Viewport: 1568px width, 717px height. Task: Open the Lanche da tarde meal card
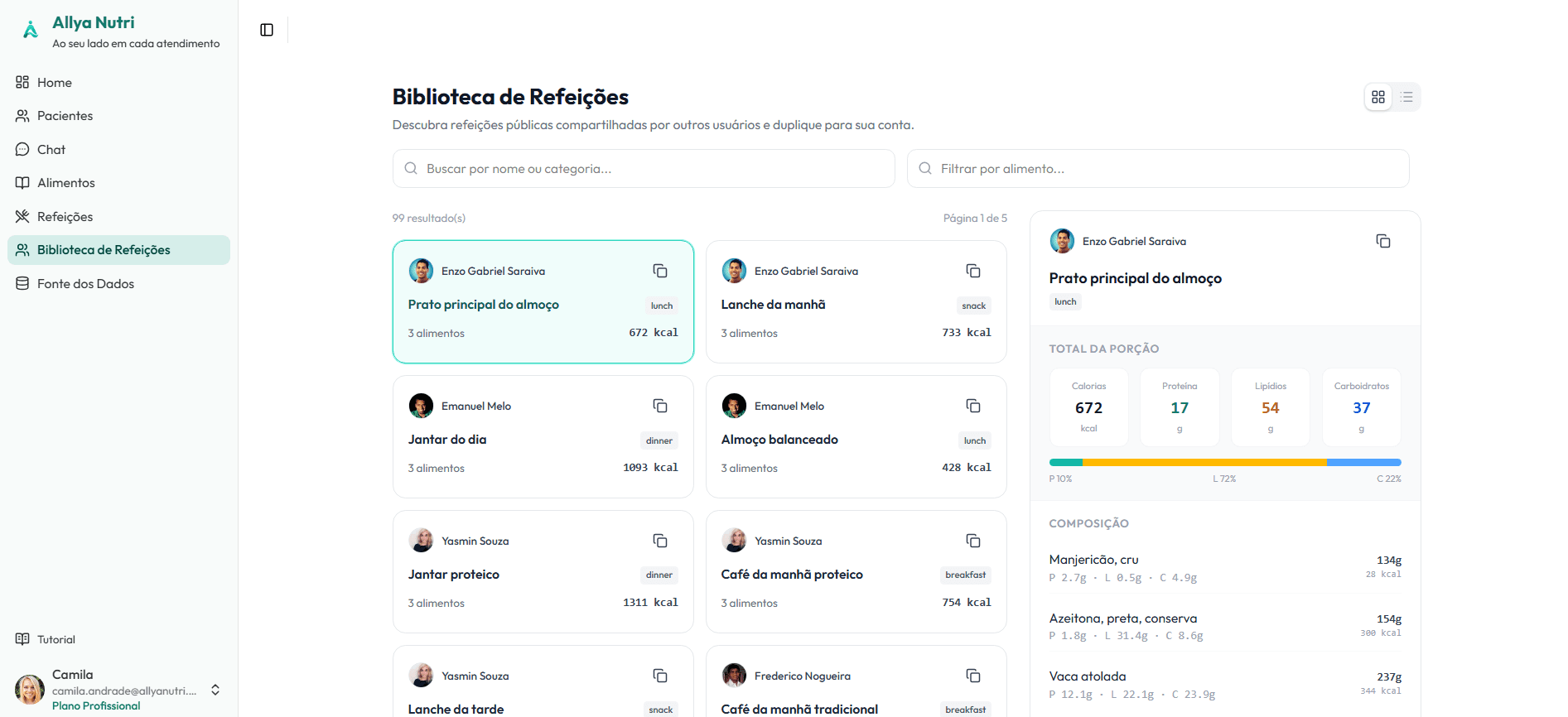click(543, 681)
